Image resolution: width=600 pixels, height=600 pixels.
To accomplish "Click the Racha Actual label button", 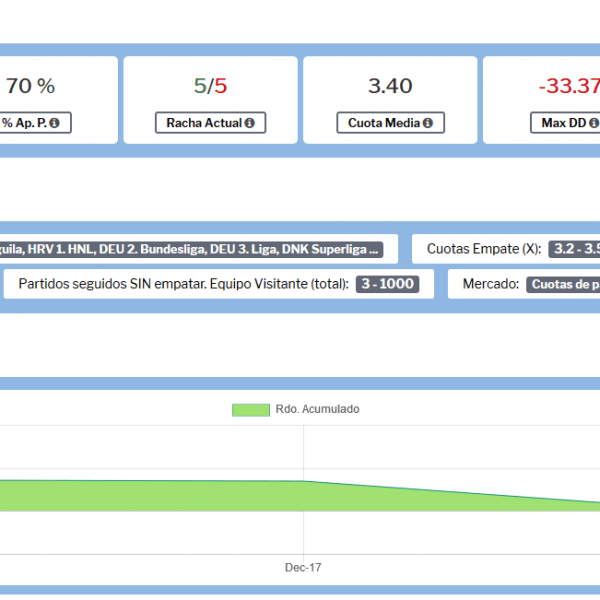I will (x=210, y=123).
